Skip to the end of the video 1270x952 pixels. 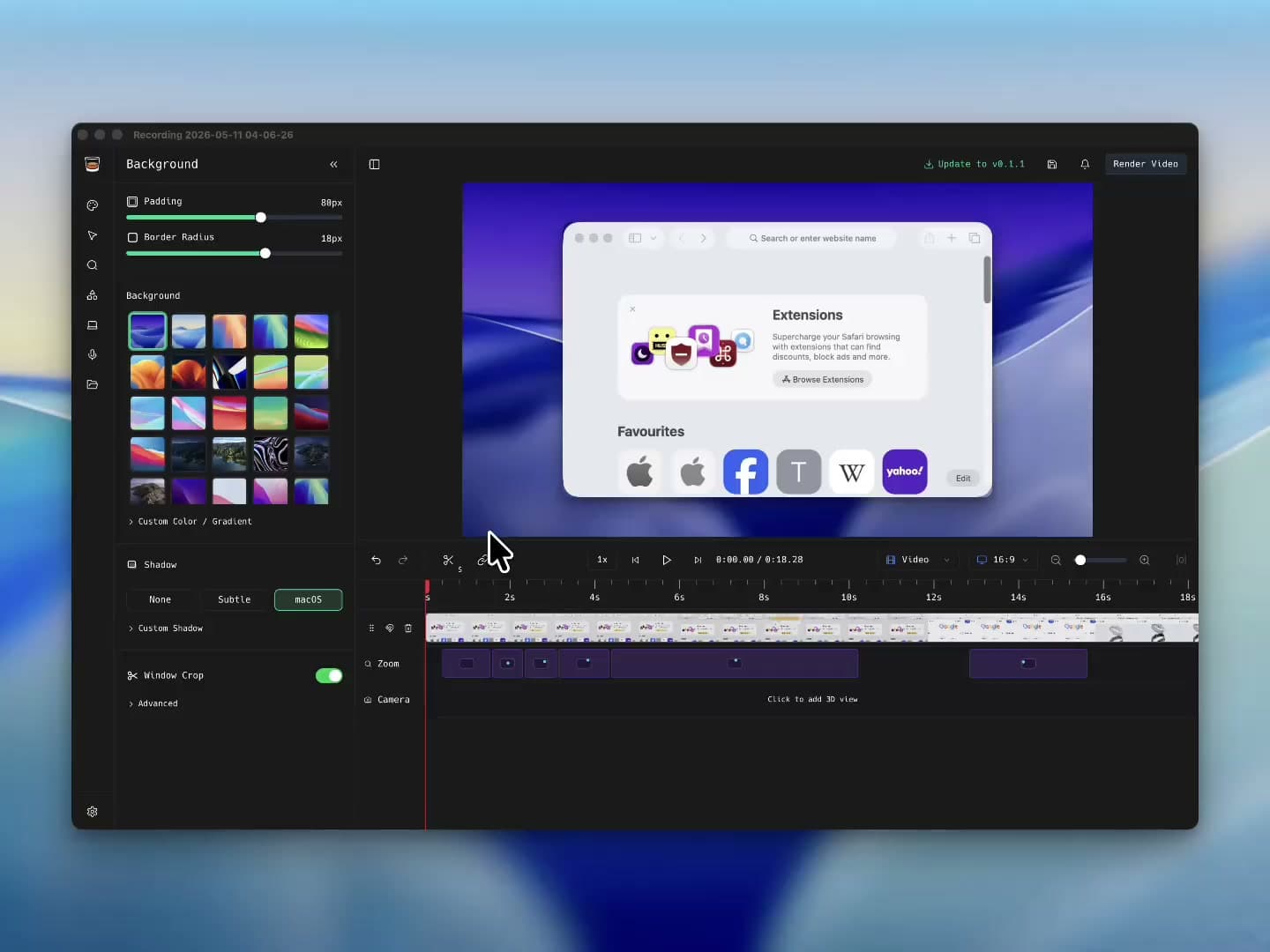tap(698, 560)
